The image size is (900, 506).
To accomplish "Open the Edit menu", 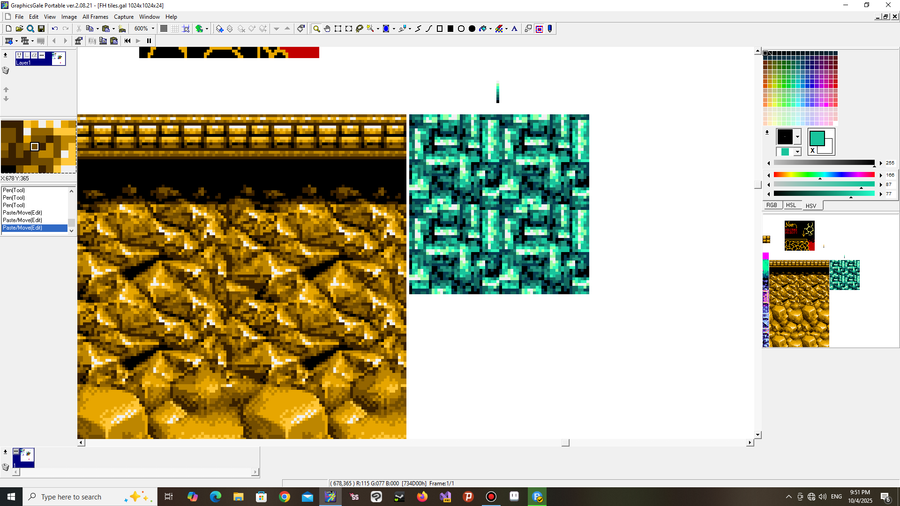I will (x=34, y=17).
